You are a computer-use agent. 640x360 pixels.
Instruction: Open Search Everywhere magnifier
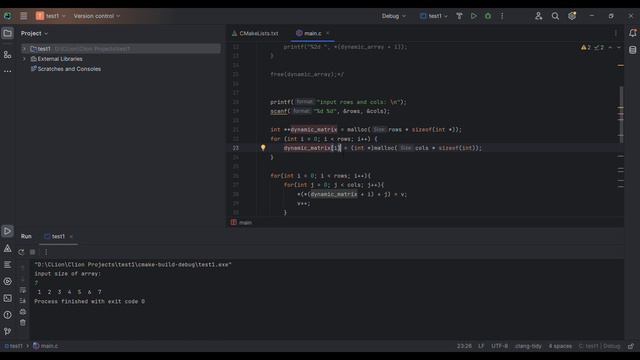tap(555, 16)
